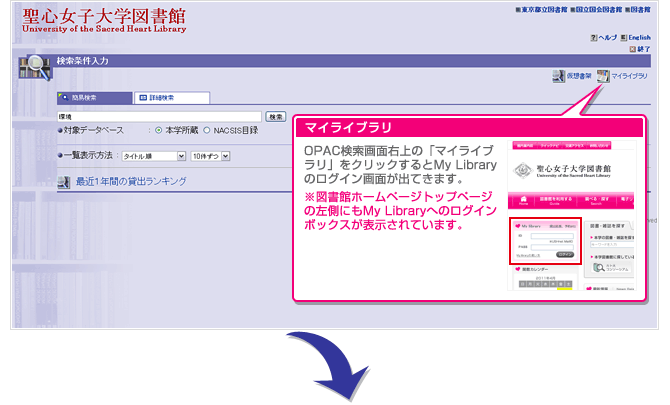Screen dimensions: 670x405
Task: Open the マイライブラリ link
Action: click(629, 76)
